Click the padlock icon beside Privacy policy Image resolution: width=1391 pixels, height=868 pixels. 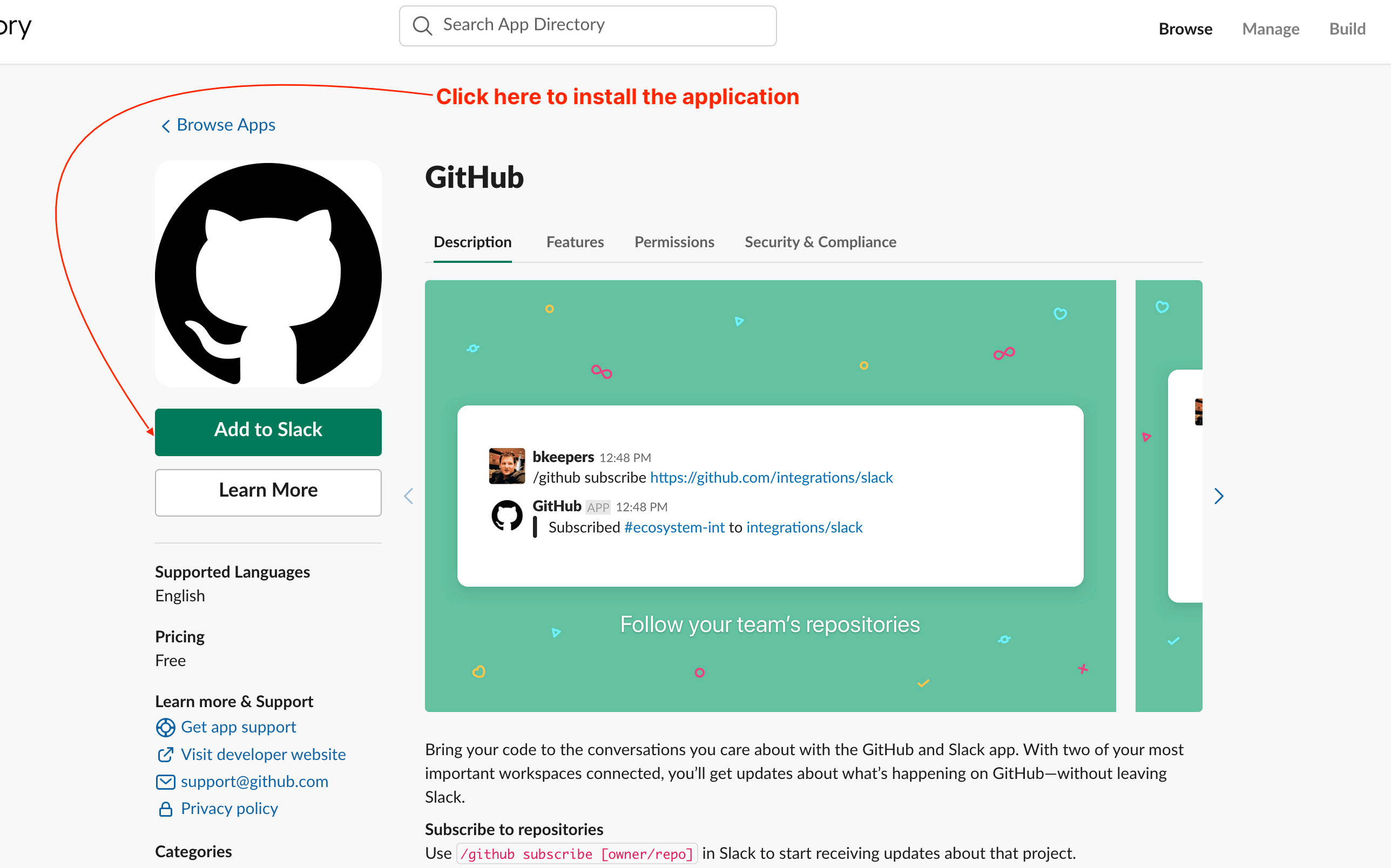[x=165, y=809]
